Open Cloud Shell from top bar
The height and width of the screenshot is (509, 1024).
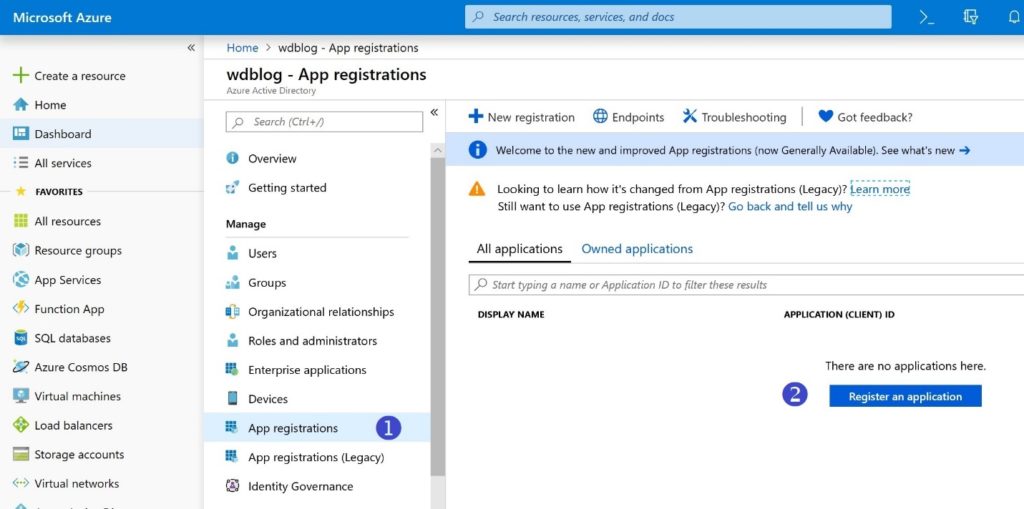coord(927,17)
